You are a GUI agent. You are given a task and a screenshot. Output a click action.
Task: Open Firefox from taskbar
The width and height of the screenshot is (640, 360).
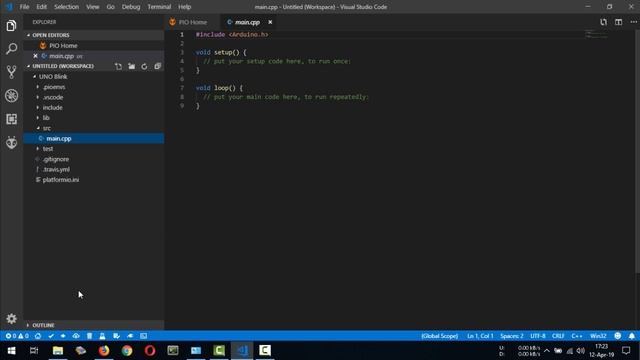(104, 350)
